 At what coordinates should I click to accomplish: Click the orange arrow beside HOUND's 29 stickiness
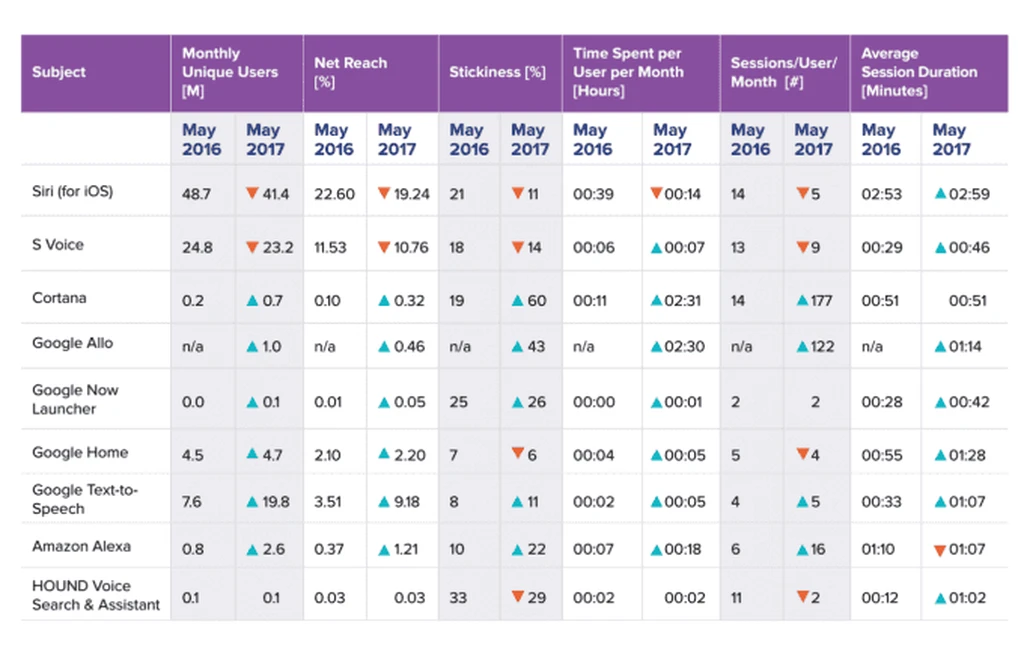(x=517, y=596)
